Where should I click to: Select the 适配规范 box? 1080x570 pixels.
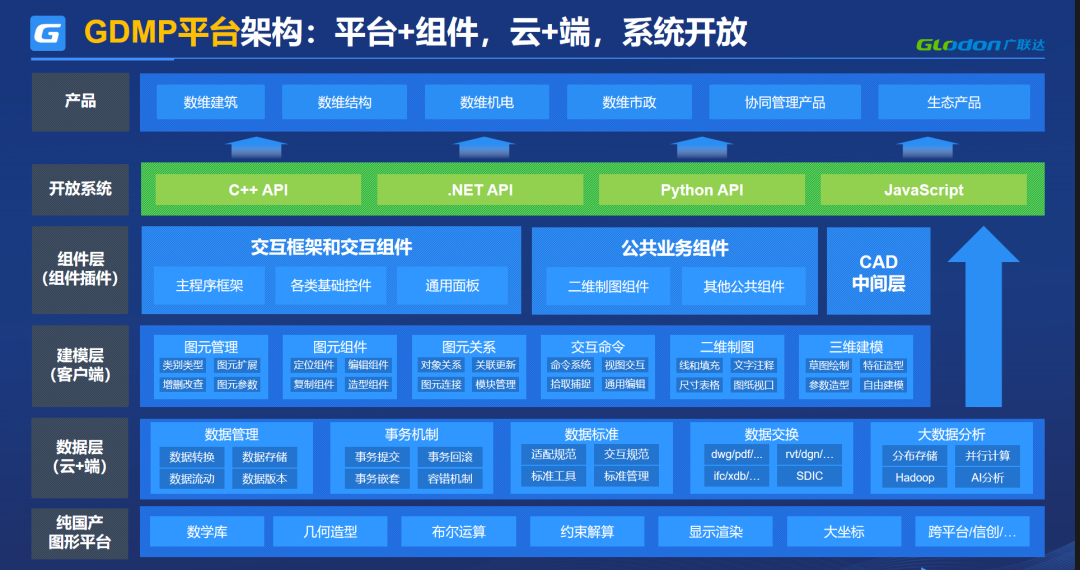(x=553, y=454)
